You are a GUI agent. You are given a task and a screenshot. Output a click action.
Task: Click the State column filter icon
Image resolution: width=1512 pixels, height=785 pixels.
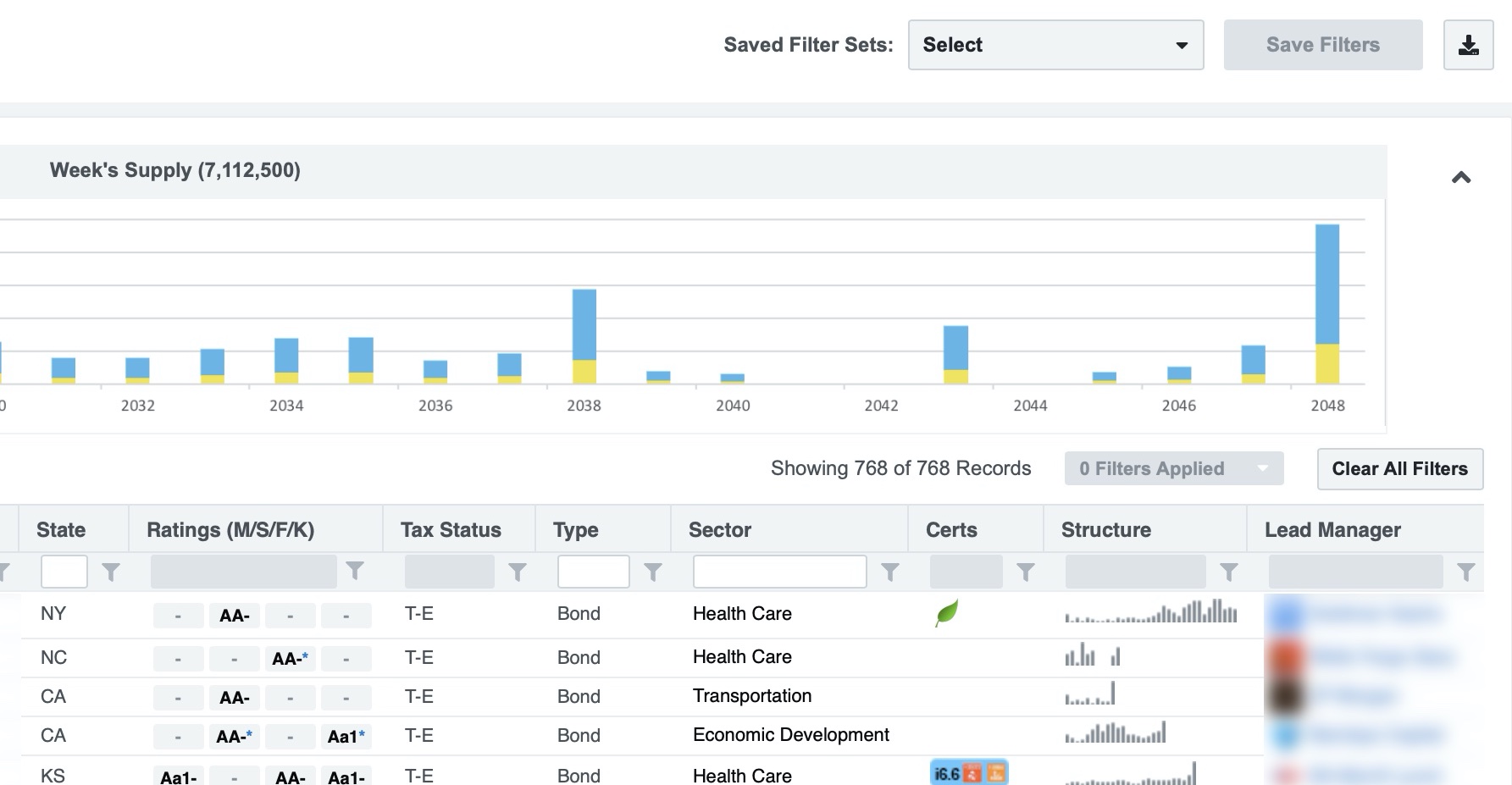click(111, 572)
